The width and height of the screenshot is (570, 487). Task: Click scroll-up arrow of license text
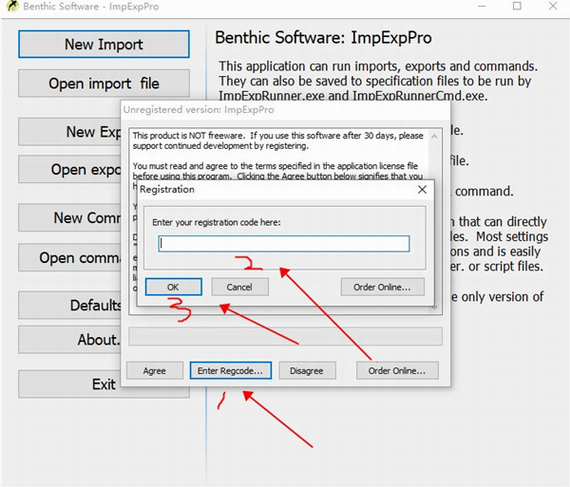(x=434, y=137)
